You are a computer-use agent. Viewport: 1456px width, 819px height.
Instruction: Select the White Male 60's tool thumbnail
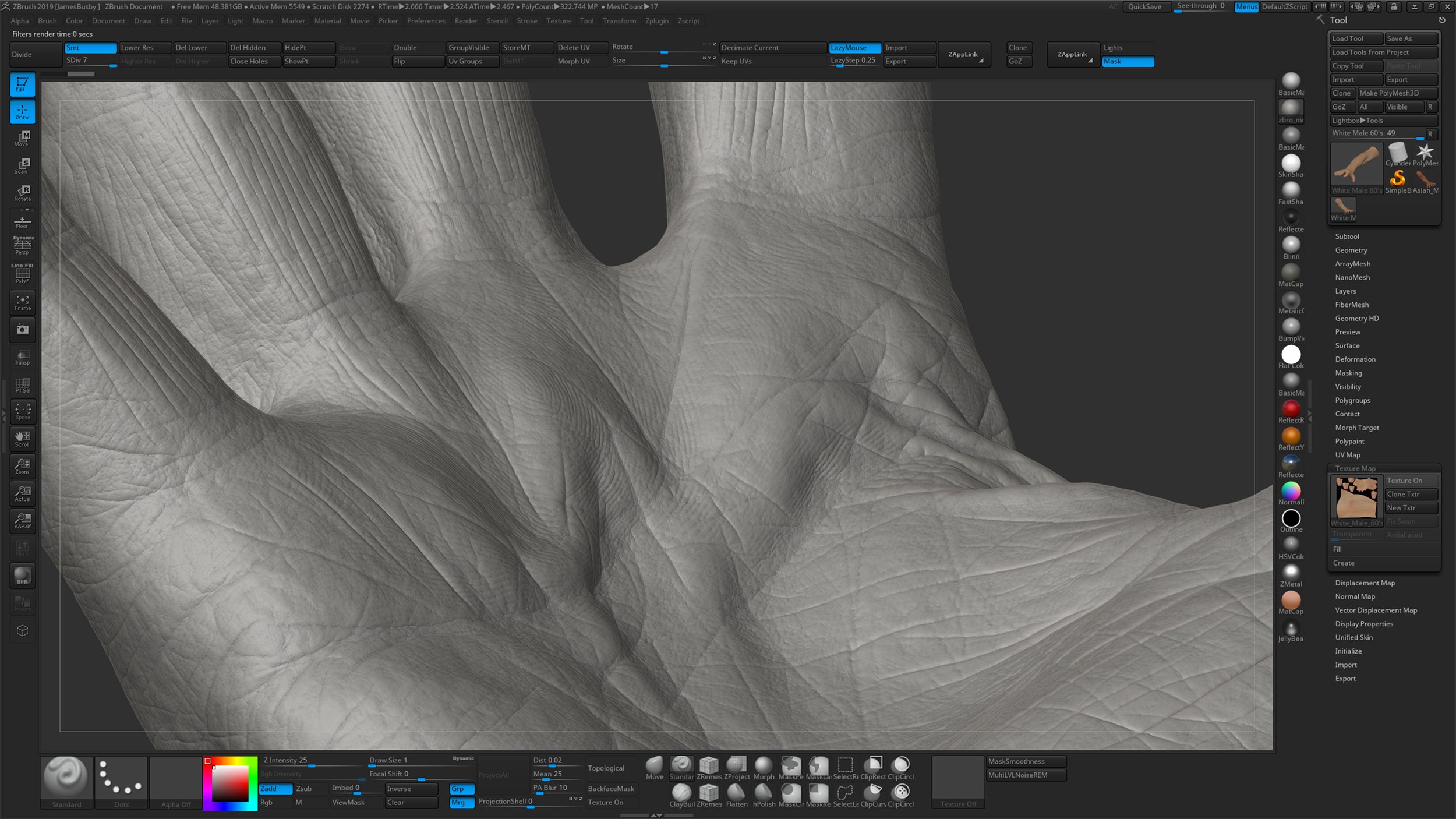point(1356,164)
